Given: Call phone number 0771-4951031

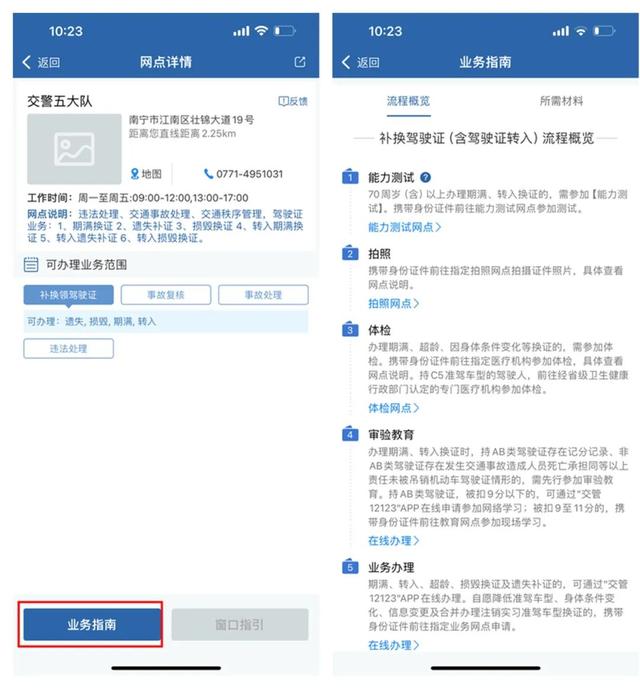Looking at the screenshot, I should click(243, 174).
